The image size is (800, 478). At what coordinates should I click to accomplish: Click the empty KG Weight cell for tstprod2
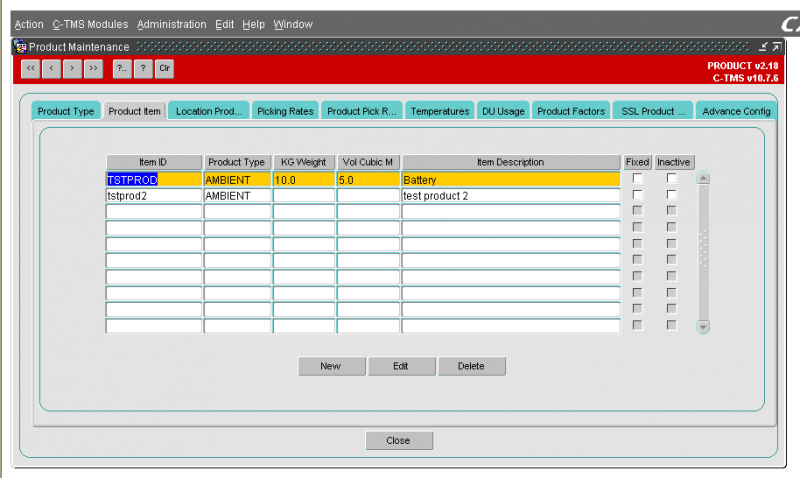tap(304, 195)
